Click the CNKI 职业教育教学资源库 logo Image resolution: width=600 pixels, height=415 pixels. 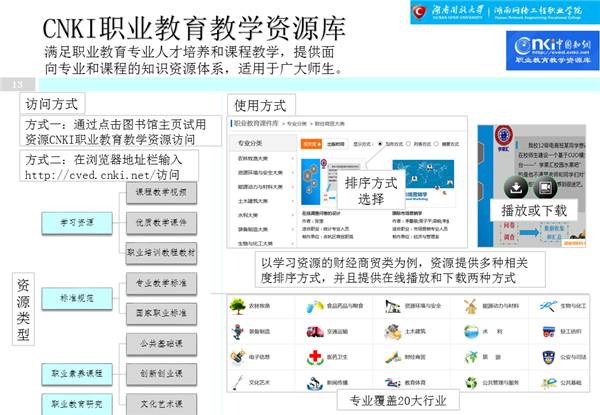(x=552, y=50)
